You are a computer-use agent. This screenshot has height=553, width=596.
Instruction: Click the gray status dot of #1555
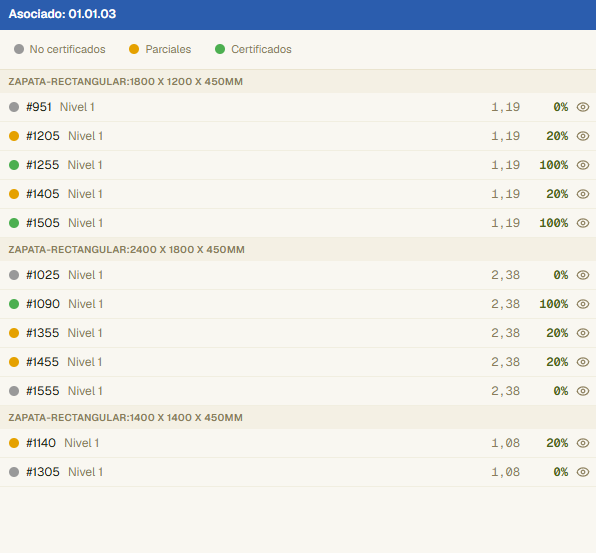click(x=14, y=391)
